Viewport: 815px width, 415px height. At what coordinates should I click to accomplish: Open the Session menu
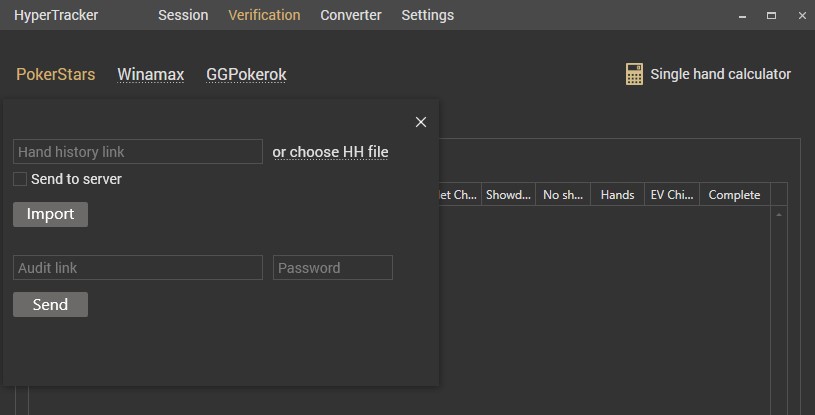tap(183, 15)
